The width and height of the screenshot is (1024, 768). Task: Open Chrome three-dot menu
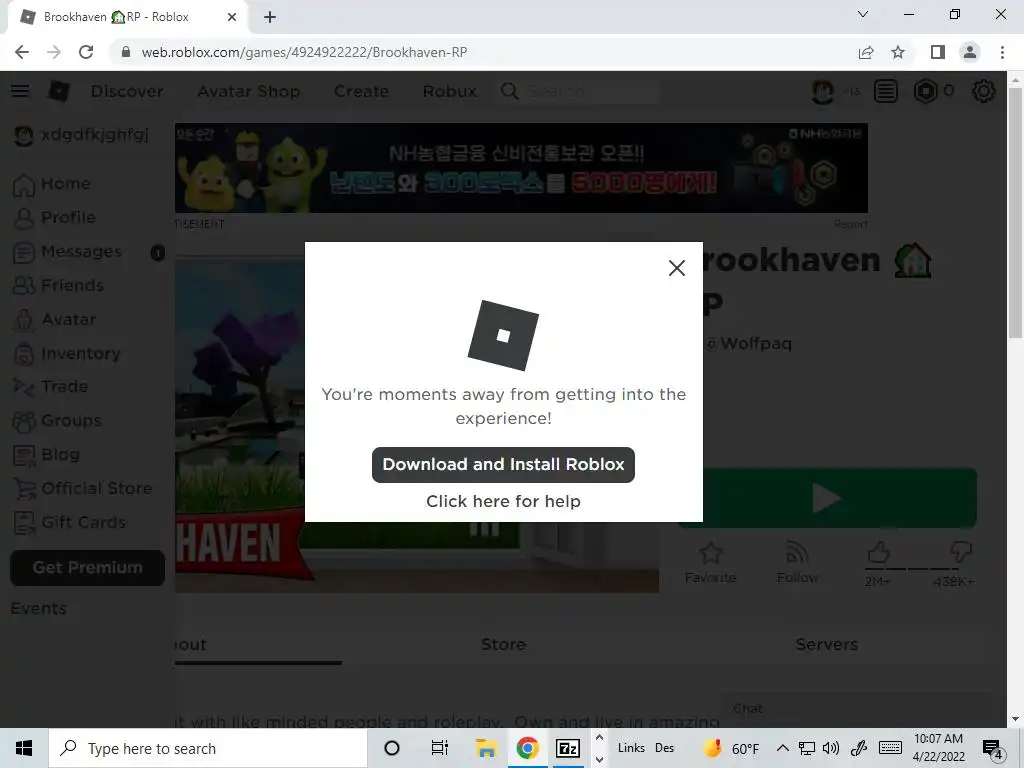[1002, 52]
